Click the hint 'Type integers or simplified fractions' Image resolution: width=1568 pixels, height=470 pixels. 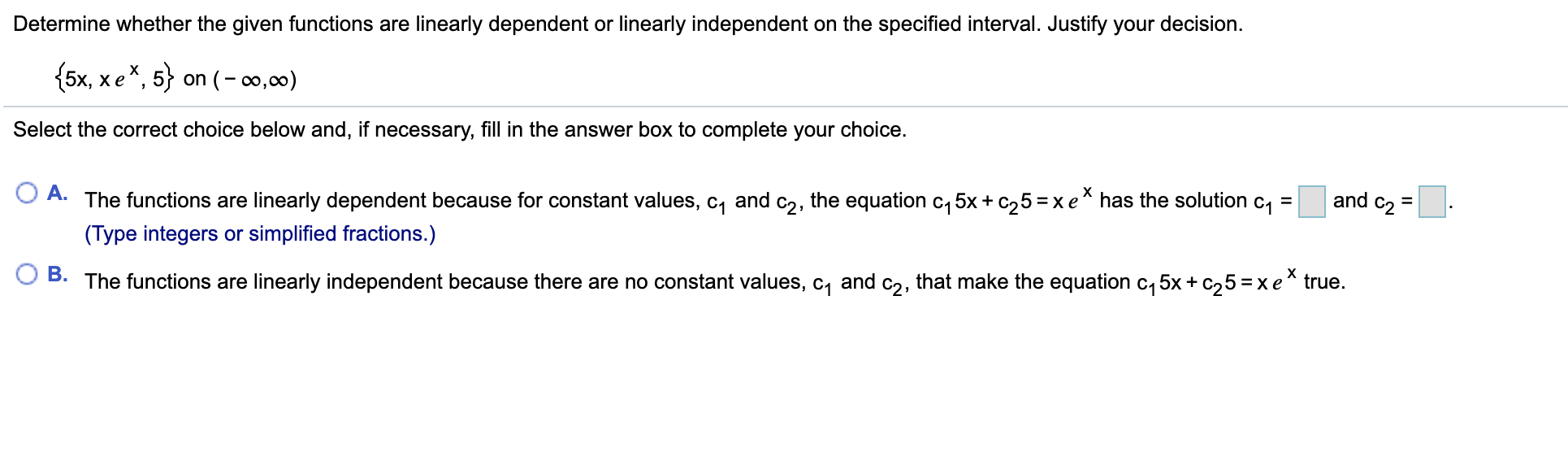(260, 234)
